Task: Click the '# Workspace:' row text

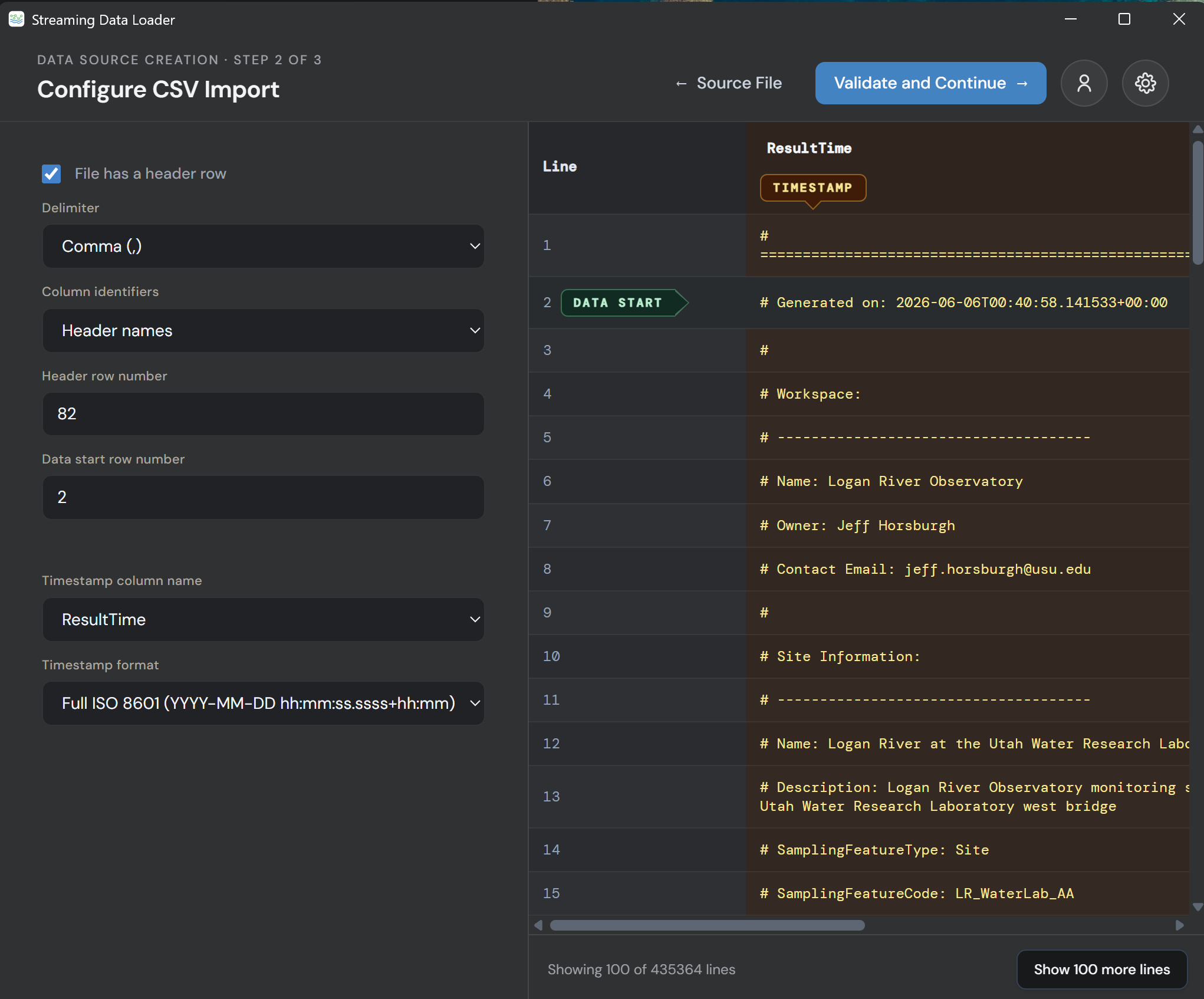Action: point(810,394)
